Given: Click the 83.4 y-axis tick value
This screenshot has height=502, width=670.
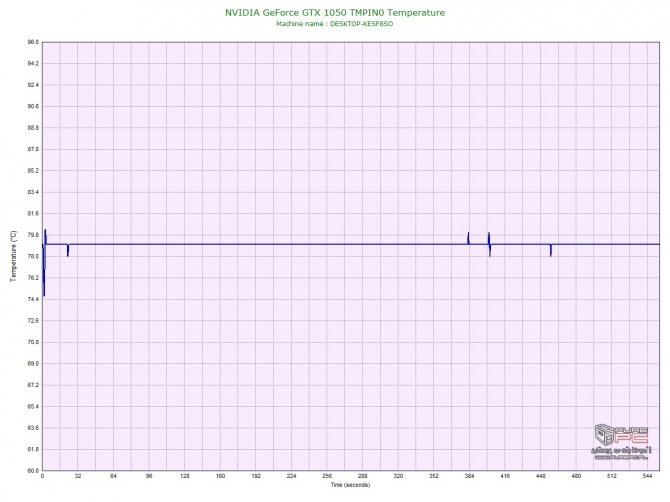Looking at the screenshot, I should (x=33, y=192).
